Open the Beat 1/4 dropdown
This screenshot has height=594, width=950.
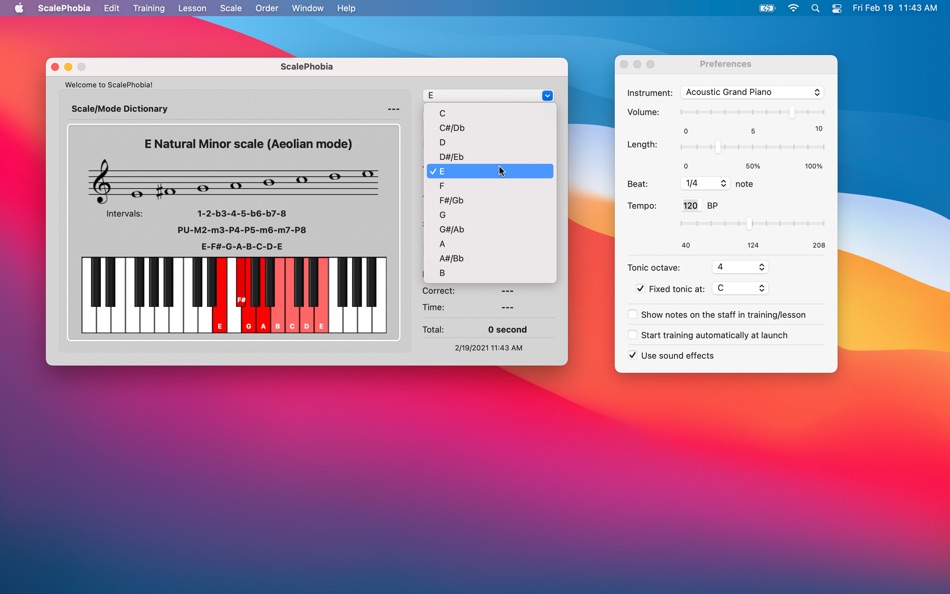(705, 183)
